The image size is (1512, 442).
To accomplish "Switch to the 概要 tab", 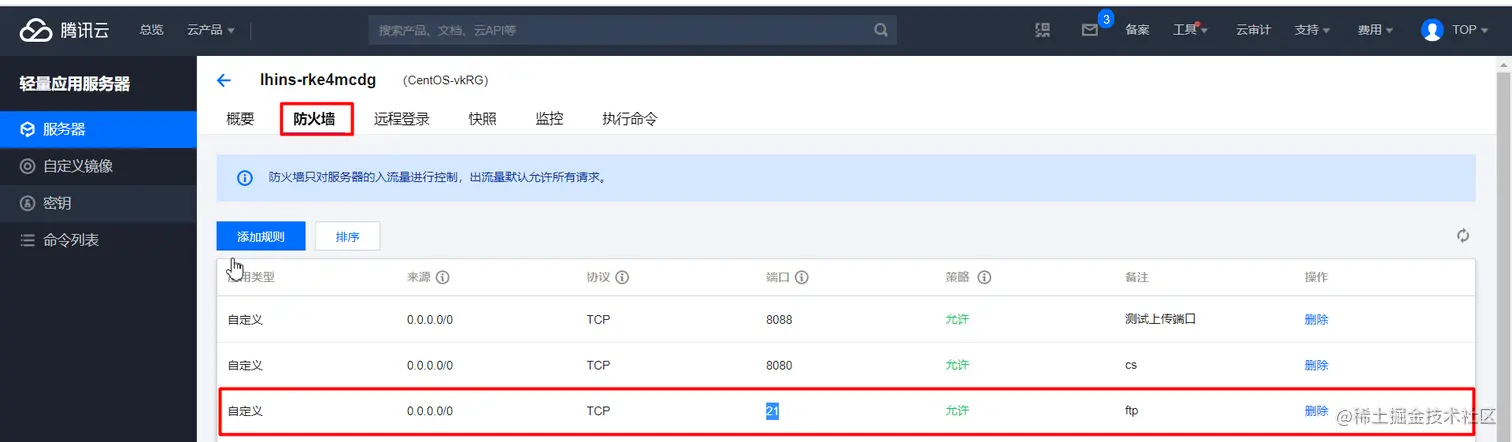I will coord(240,119).
